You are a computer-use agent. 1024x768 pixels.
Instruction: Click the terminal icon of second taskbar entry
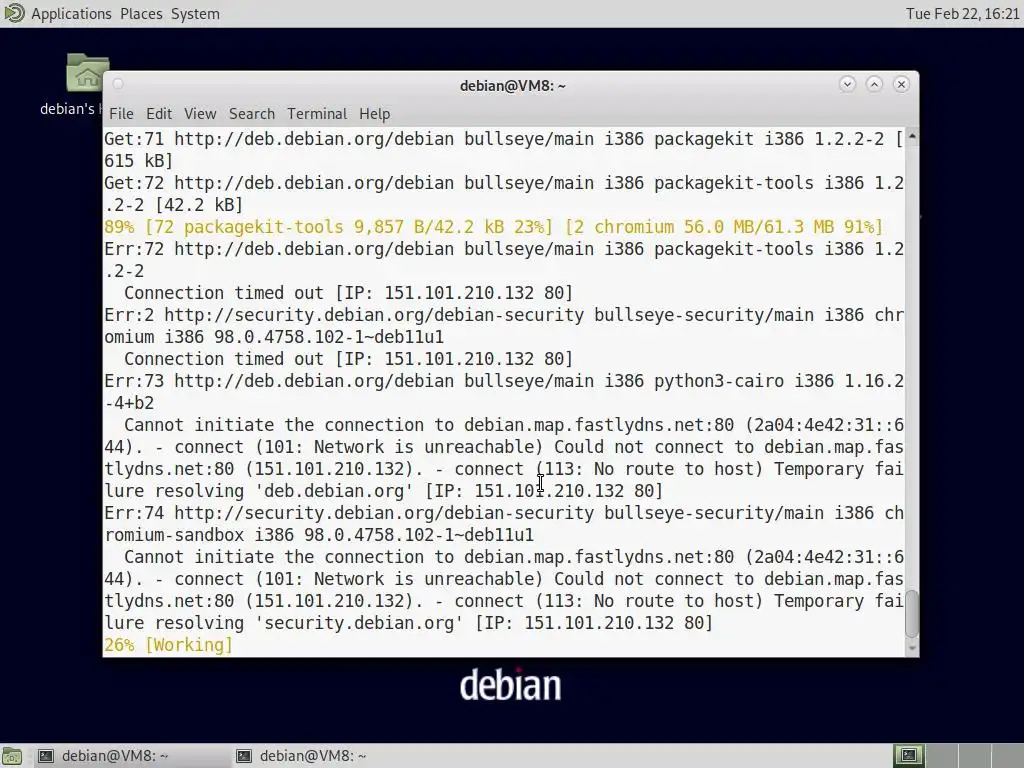coord(244,756)
